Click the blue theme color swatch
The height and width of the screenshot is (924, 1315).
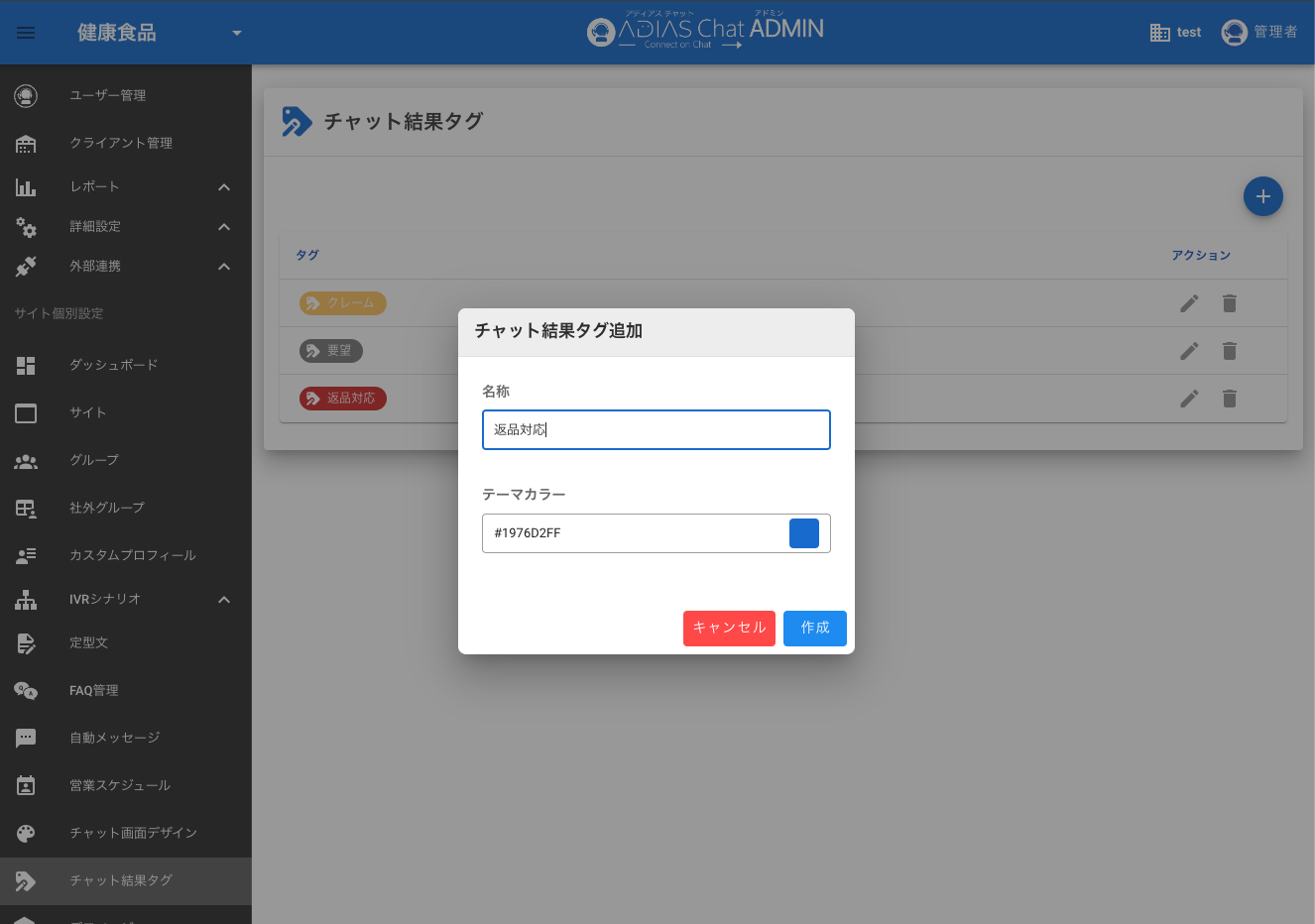click(803, 533)
